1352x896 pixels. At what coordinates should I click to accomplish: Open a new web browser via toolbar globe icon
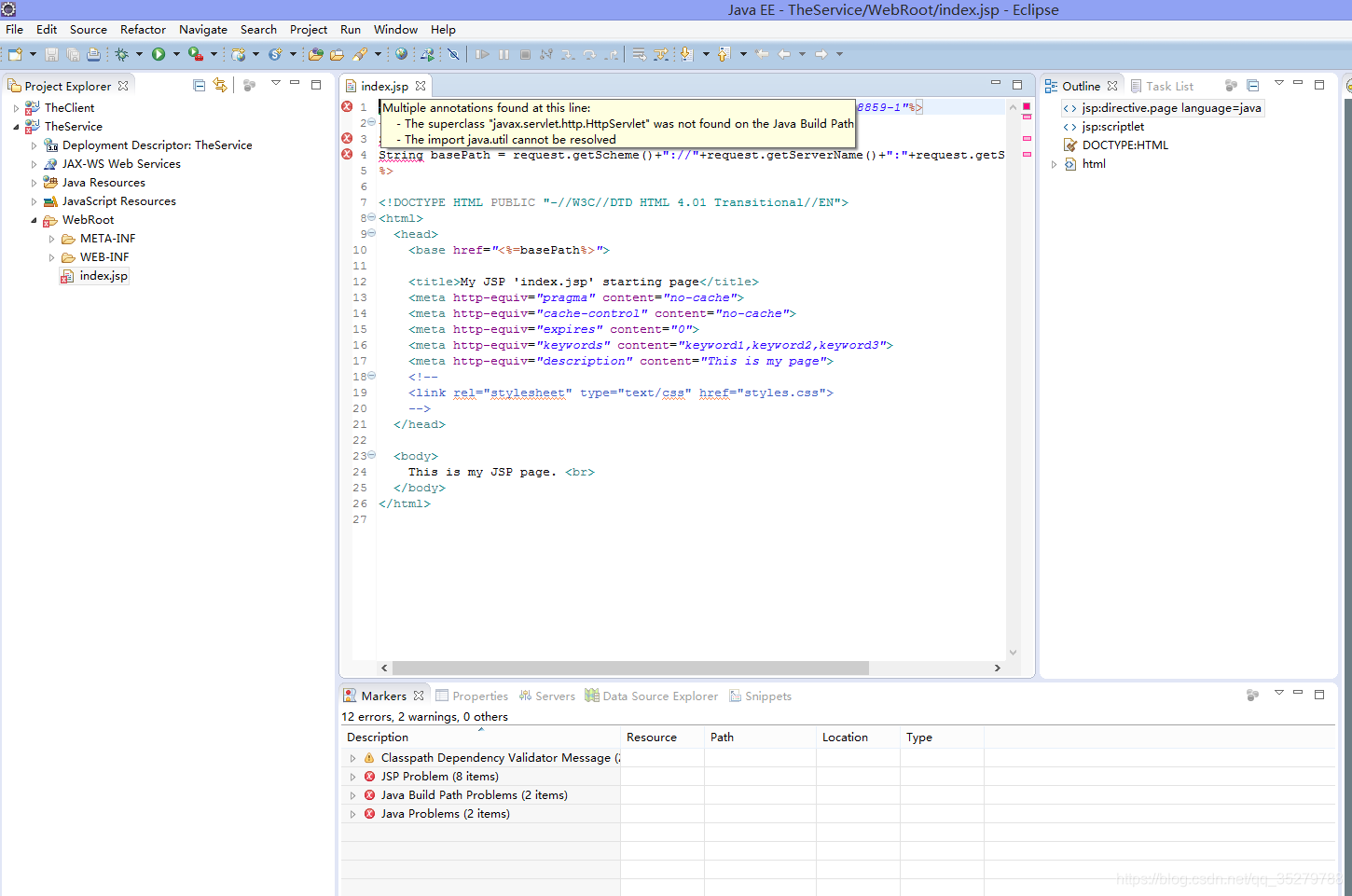(400, 53)
